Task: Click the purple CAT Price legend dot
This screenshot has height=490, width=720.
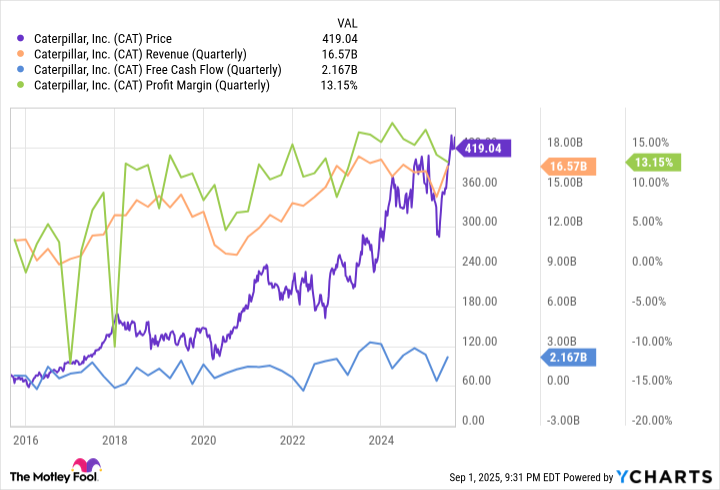Action: click(20, 39)
